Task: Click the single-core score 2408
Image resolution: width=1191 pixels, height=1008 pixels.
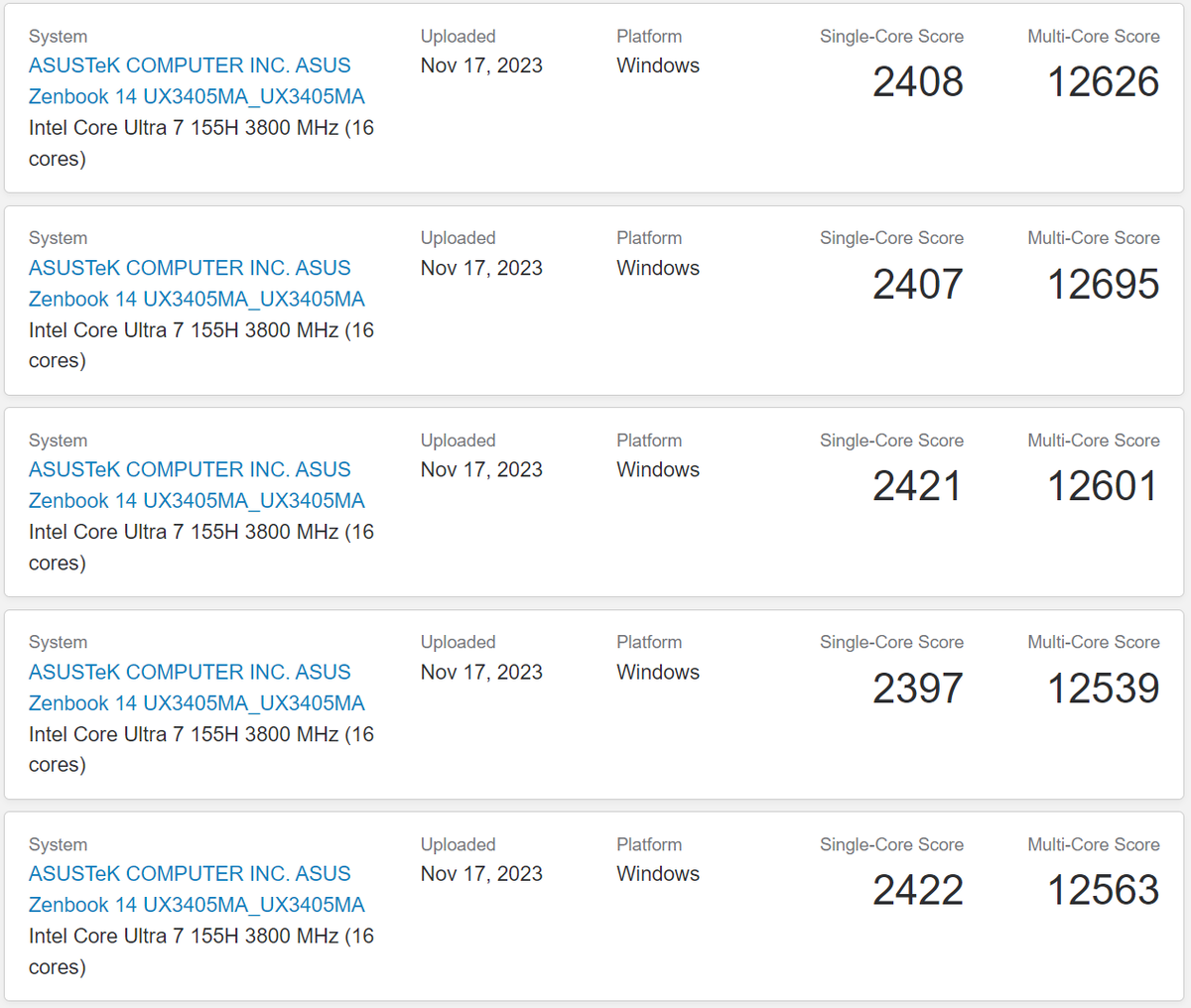Action: click(x=918, y=81)
